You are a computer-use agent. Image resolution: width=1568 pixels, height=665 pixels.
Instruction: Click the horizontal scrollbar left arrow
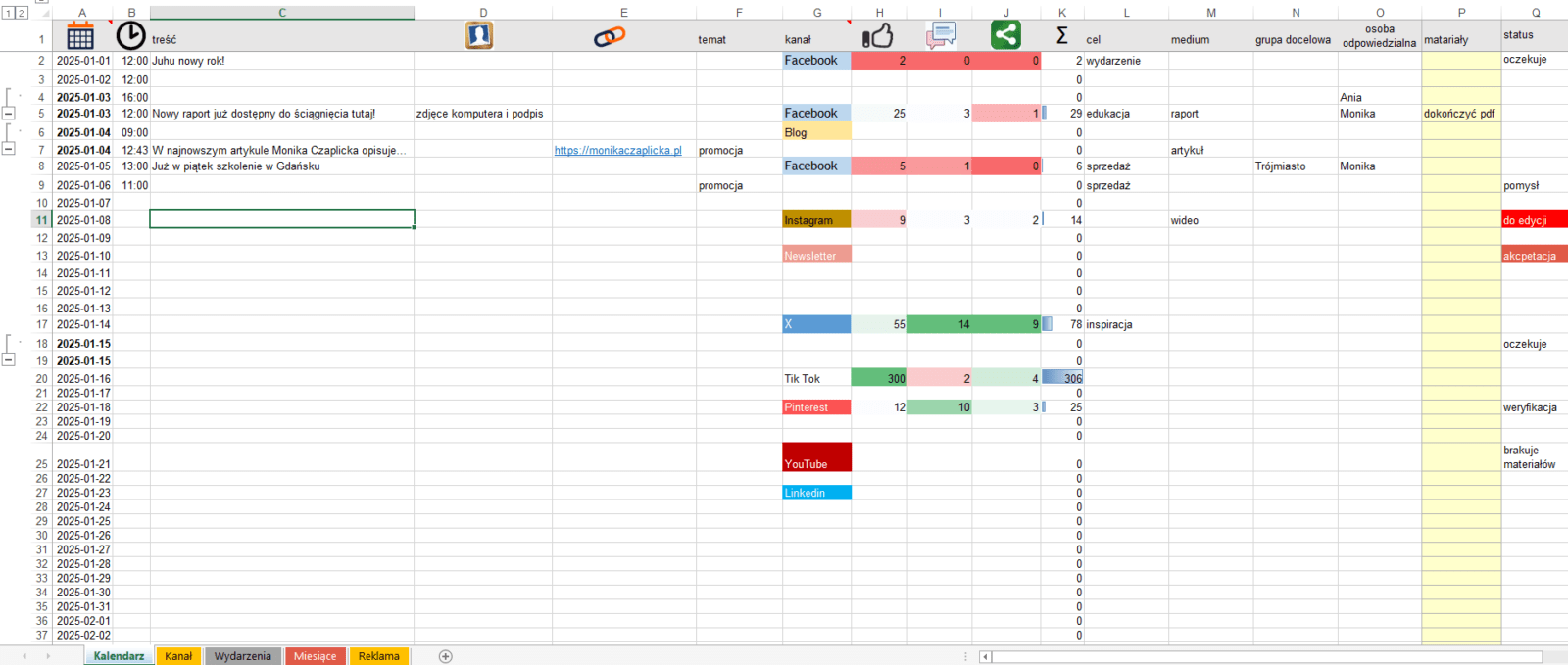[x=985, y=657]
